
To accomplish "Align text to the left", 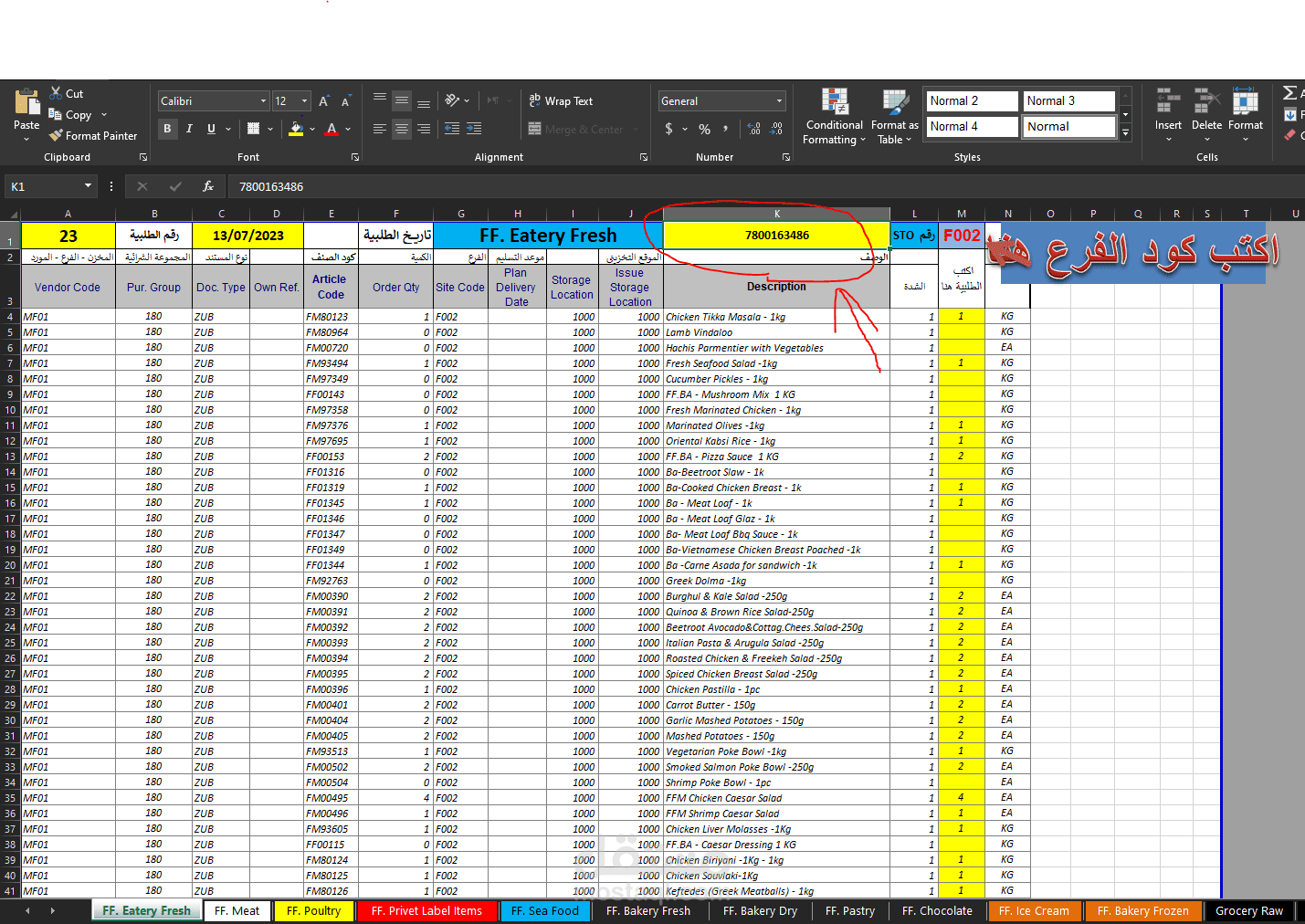I will point(380,129).
